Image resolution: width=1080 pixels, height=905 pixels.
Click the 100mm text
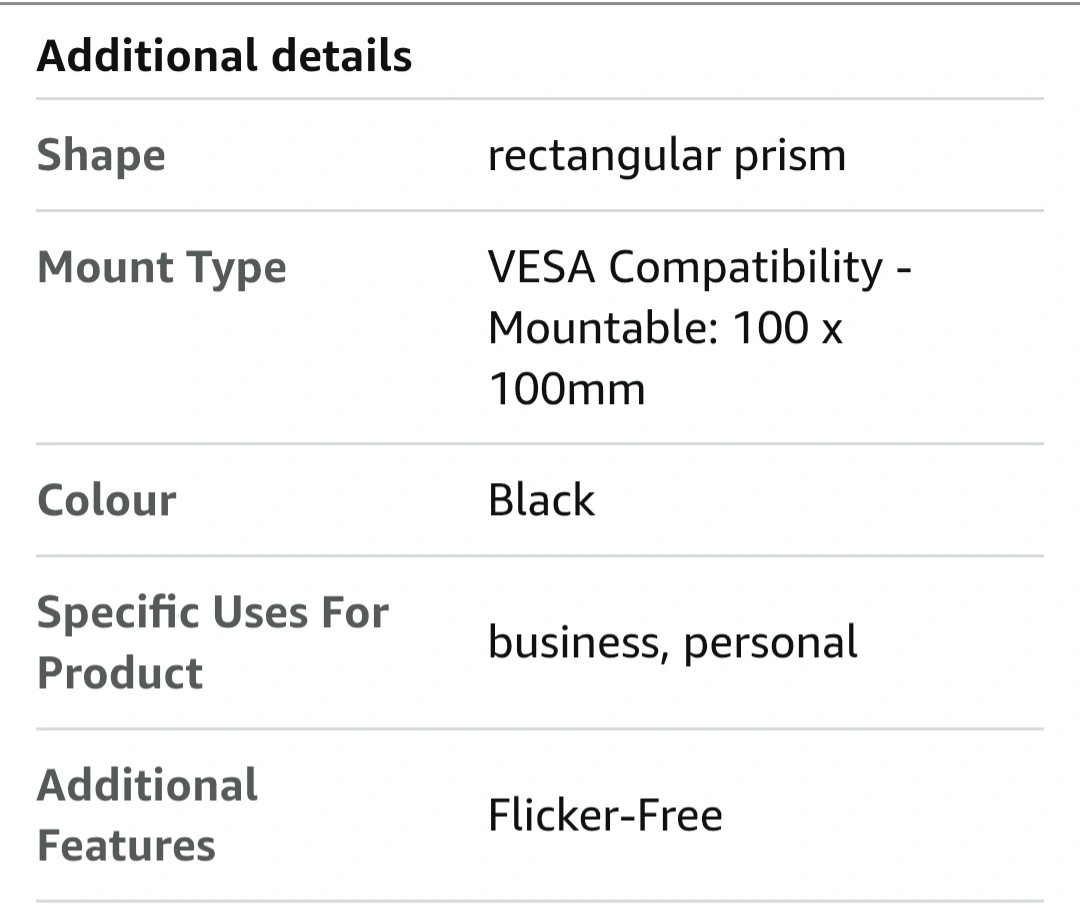click(x=566, y=388)
